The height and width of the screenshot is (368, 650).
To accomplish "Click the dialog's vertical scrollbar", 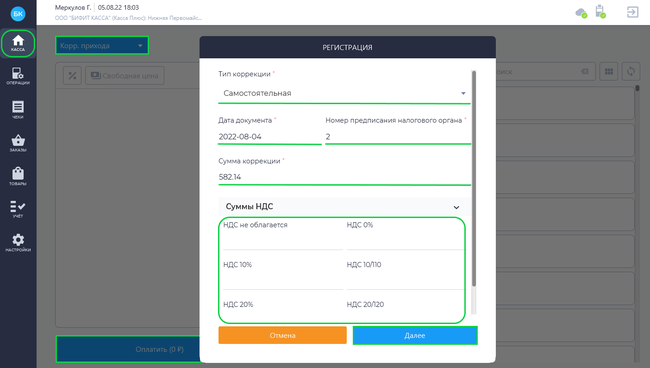I will (x=474, y=178).
